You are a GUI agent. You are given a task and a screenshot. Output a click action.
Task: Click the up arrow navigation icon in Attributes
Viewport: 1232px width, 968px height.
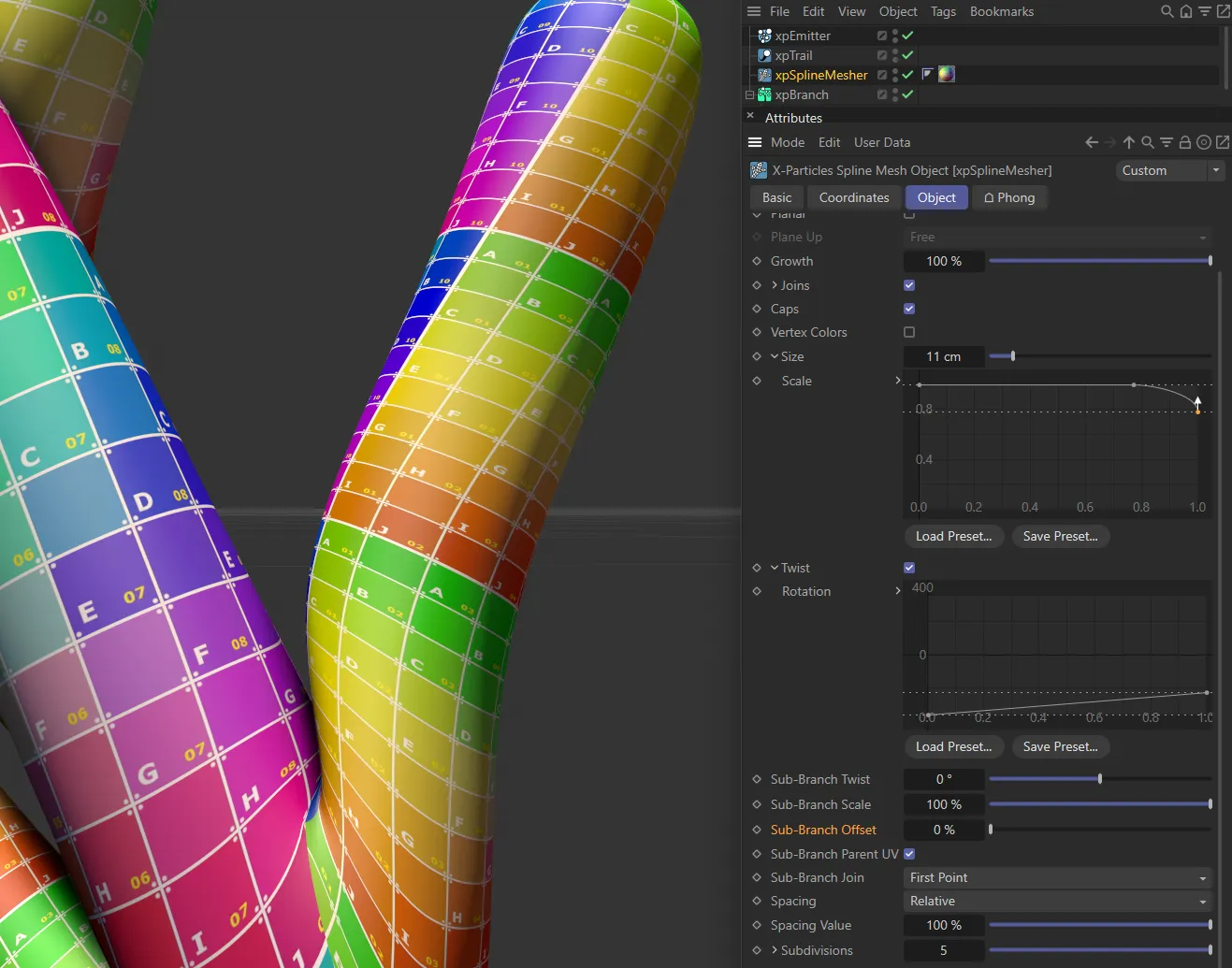(x=1128, y=142)
